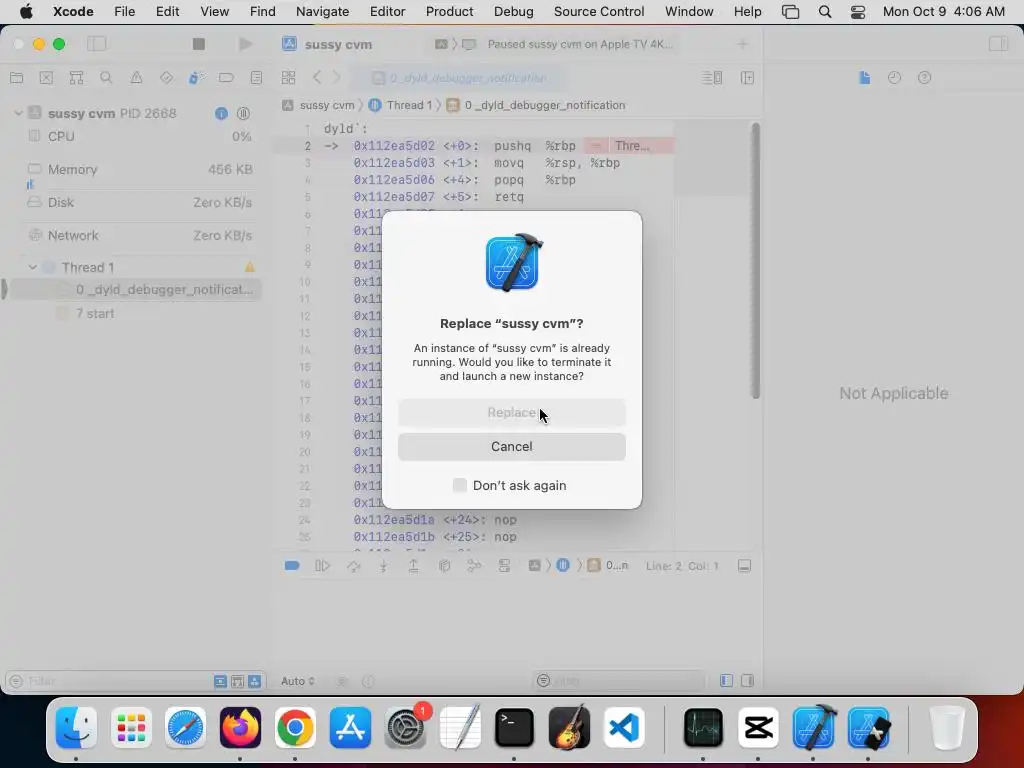Open the Xcode File menu
This screenshot has height=768, width=1024.
pyautogui.click(x=124, y=12)
